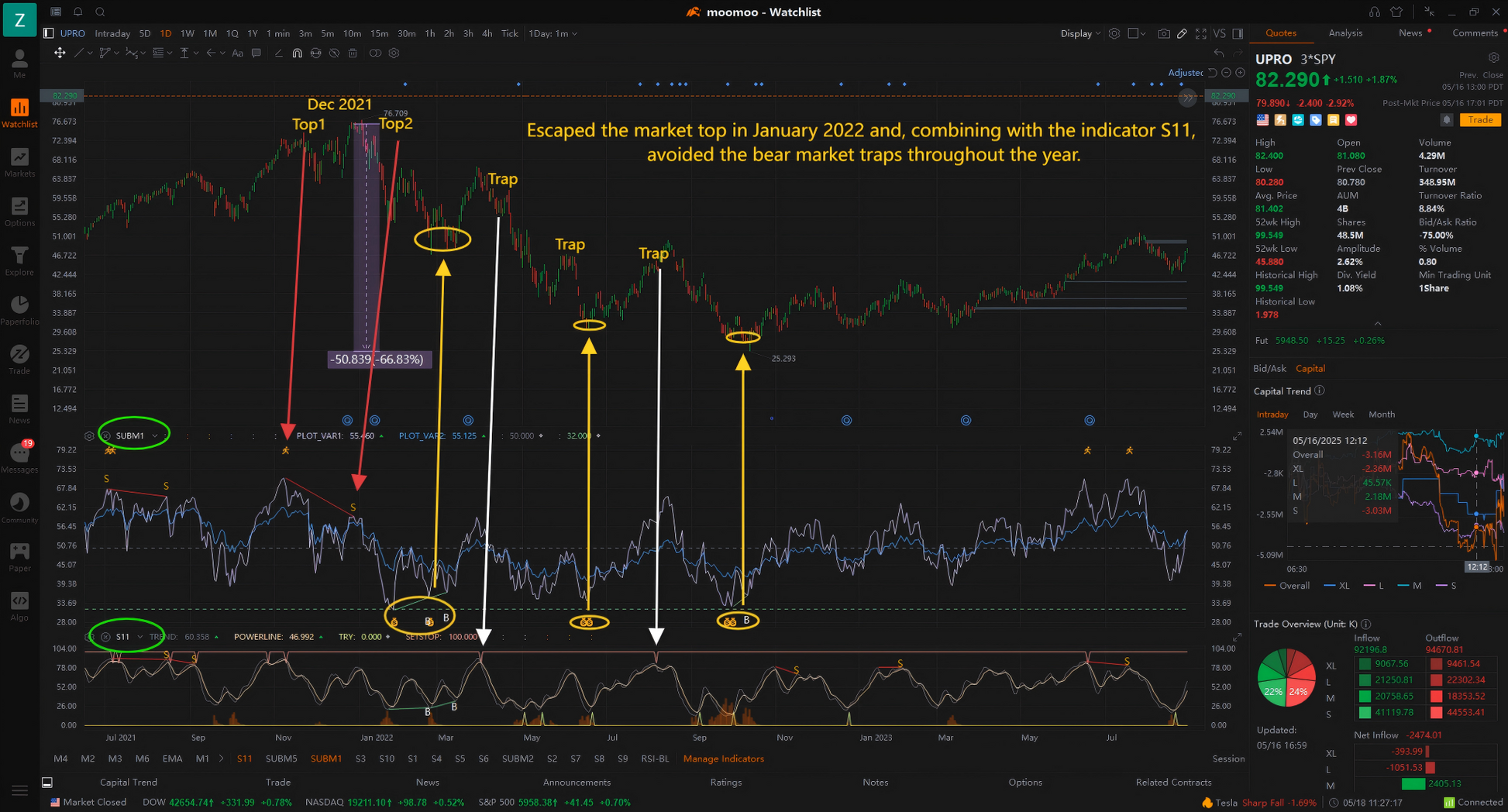The image size is (1508, 812).
Task: Open the search magnifier in title bar
Action: point(100,12)
